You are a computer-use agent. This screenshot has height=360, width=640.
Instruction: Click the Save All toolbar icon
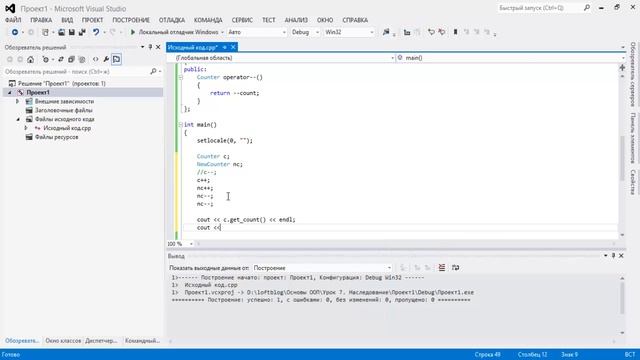(82, 32)
